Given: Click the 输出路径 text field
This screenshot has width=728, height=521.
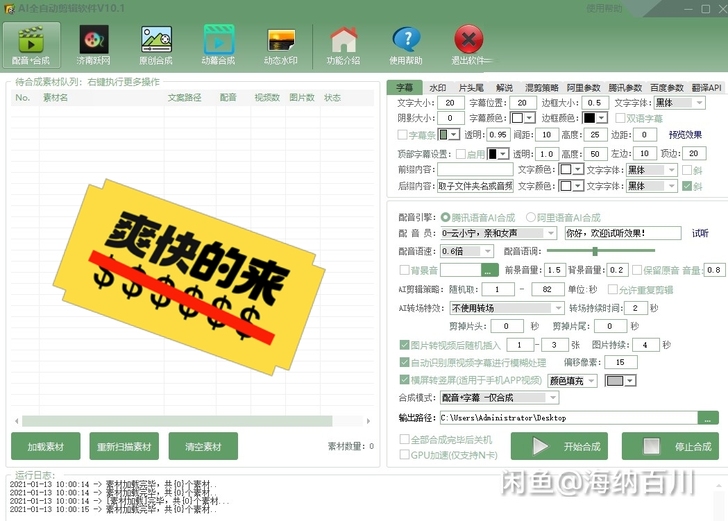Looking at the screenshot, I should [x=569, y=418].
